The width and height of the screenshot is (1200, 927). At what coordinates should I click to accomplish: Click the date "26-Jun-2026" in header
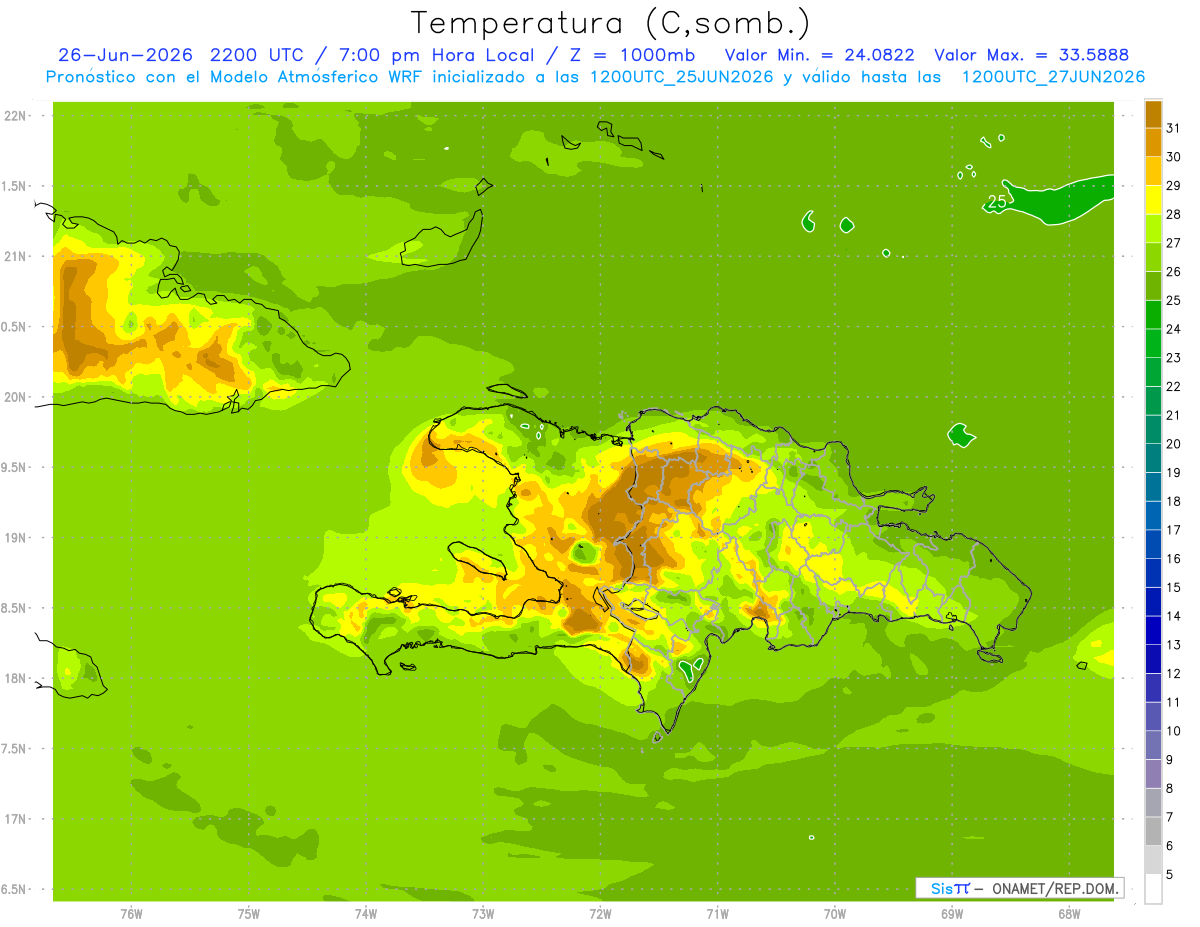tap(127, 55)
